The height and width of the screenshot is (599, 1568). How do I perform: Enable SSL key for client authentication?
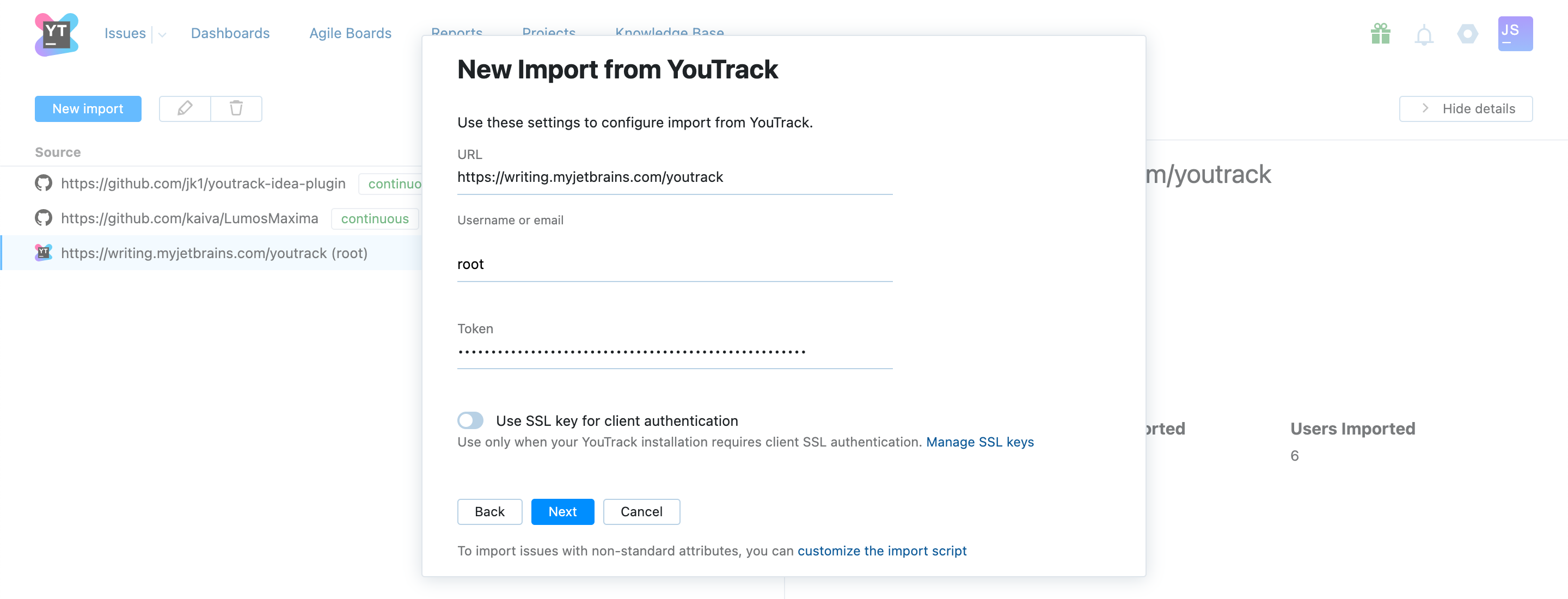(x=470, y=420)
